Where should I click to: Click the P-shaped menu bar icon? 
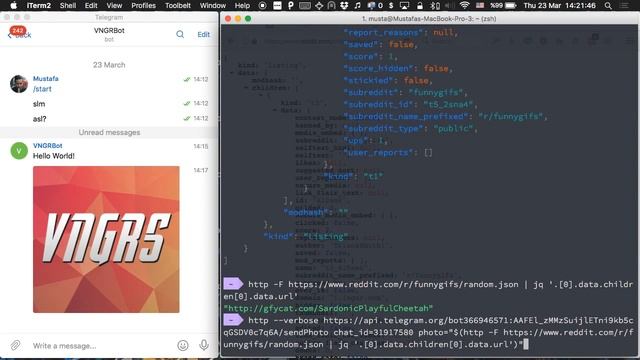(291, 5)
